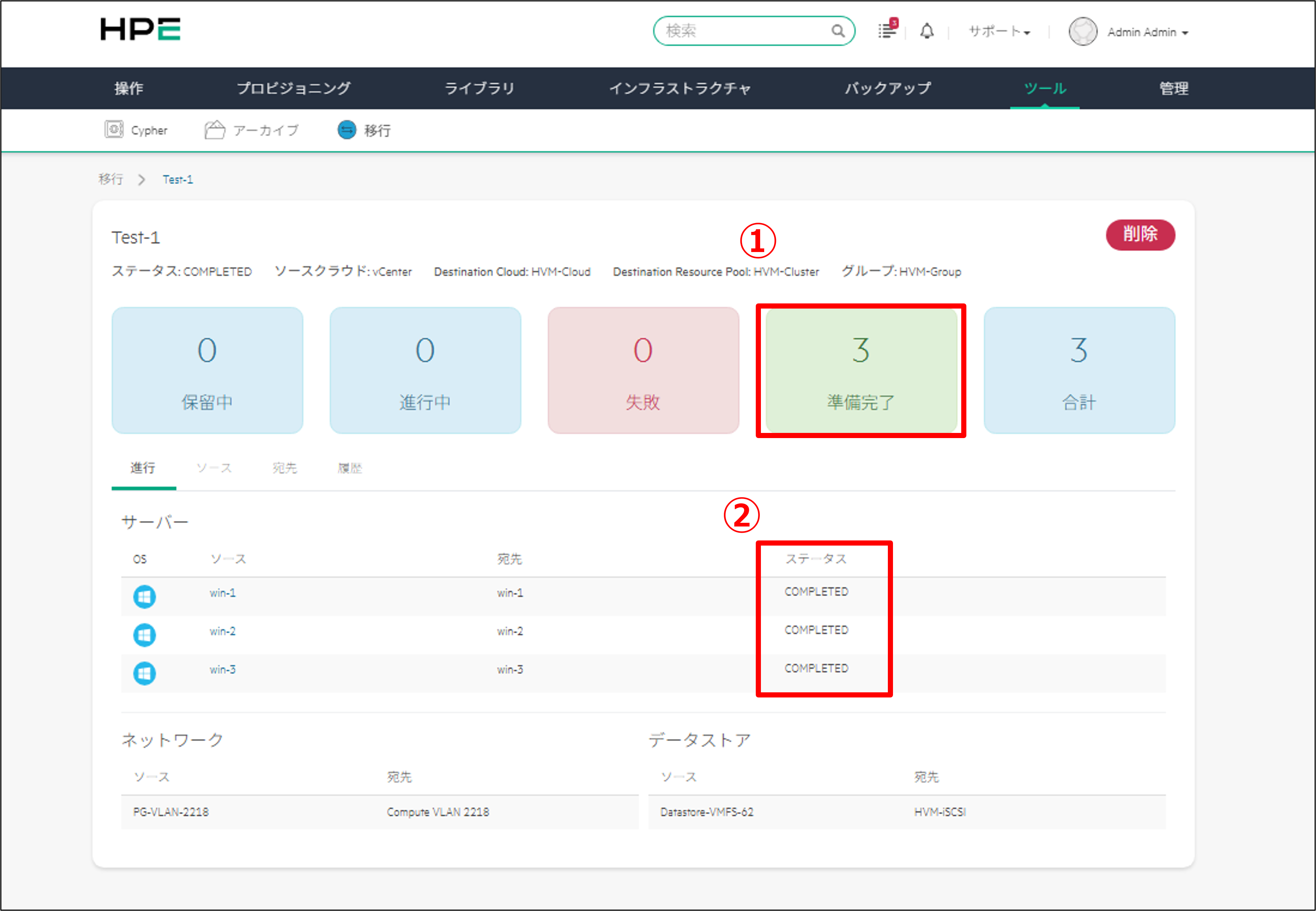
Task: Open the Cypher tool icon
Action: click(114, 130)
